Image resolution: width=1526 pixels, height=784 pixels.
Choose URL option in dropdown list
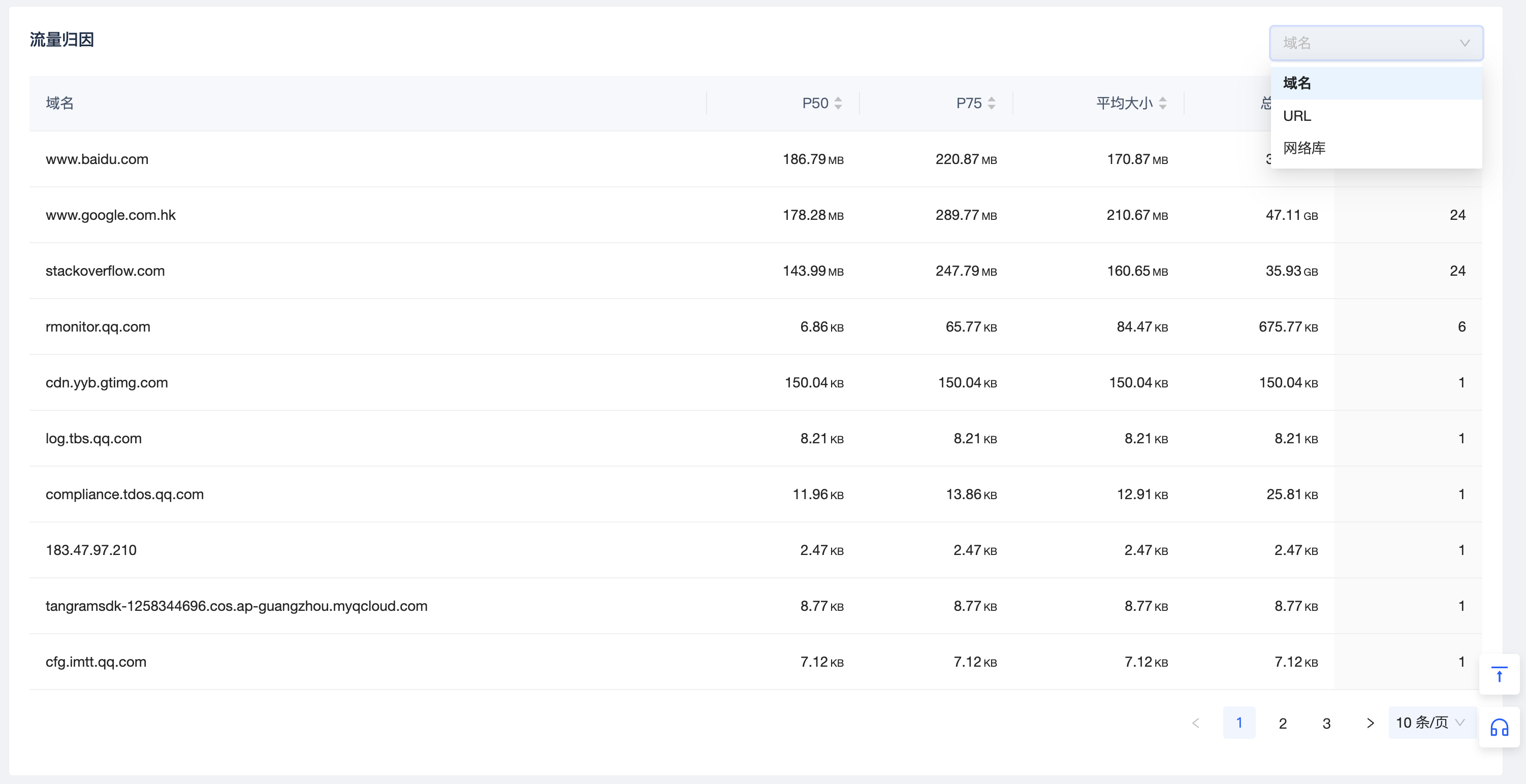pos(1297,116)
